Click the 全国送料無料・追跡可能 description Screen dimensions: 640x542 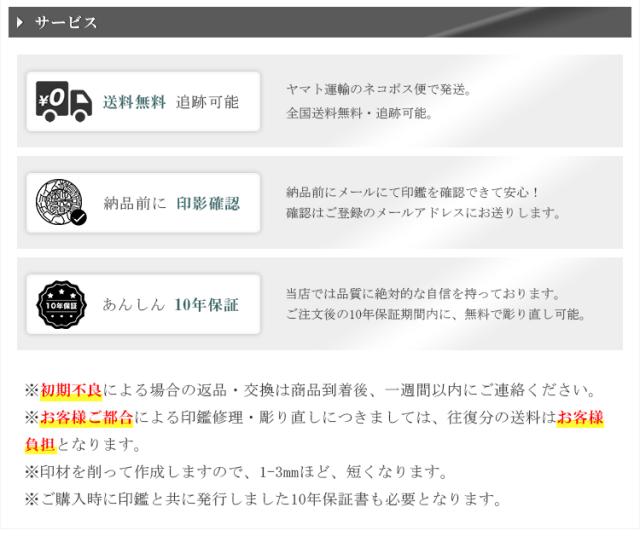click(359, 113)
